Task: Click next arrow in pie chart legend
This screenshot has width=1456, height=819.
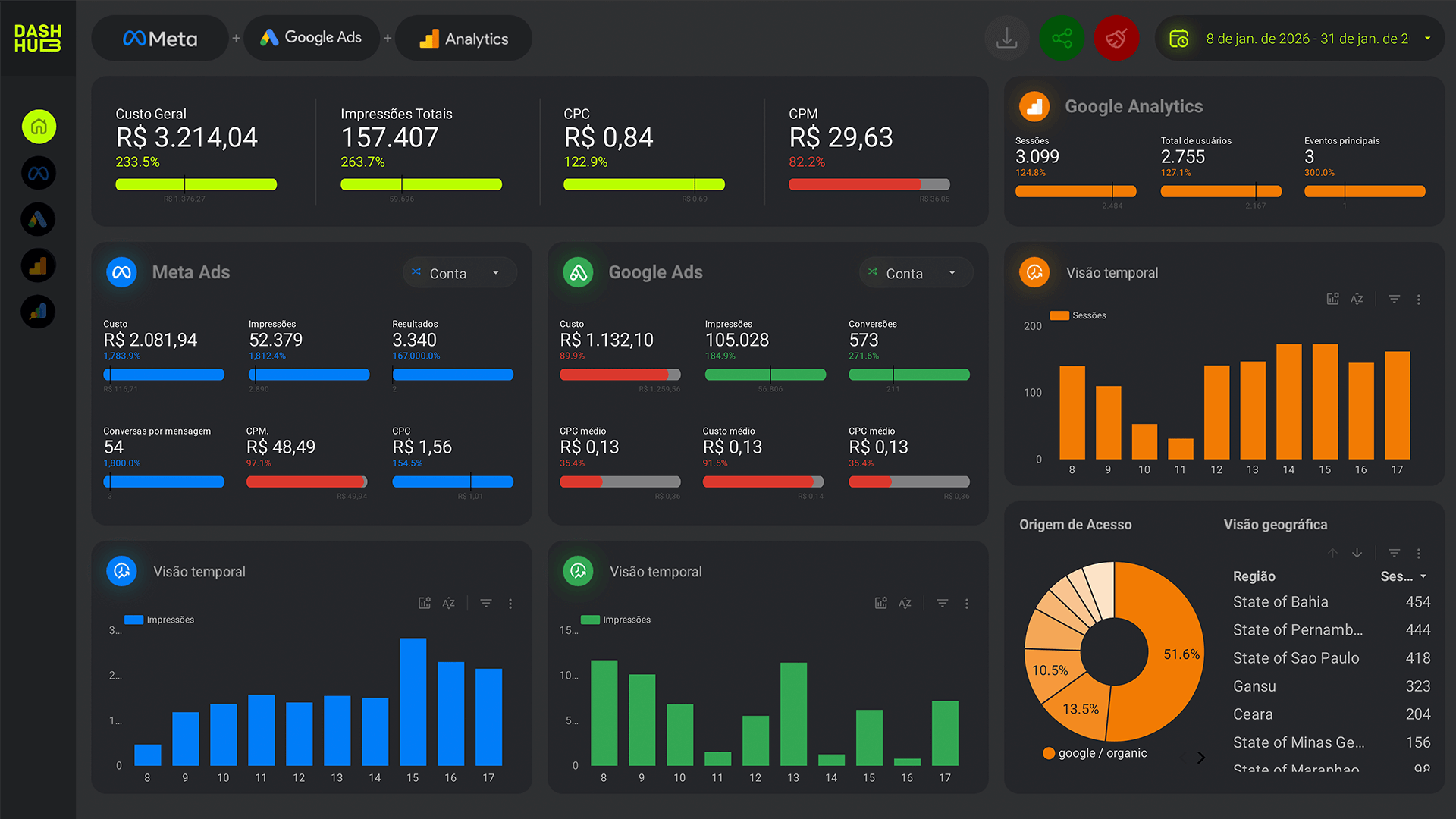Action: click(x=1201, y=758)
